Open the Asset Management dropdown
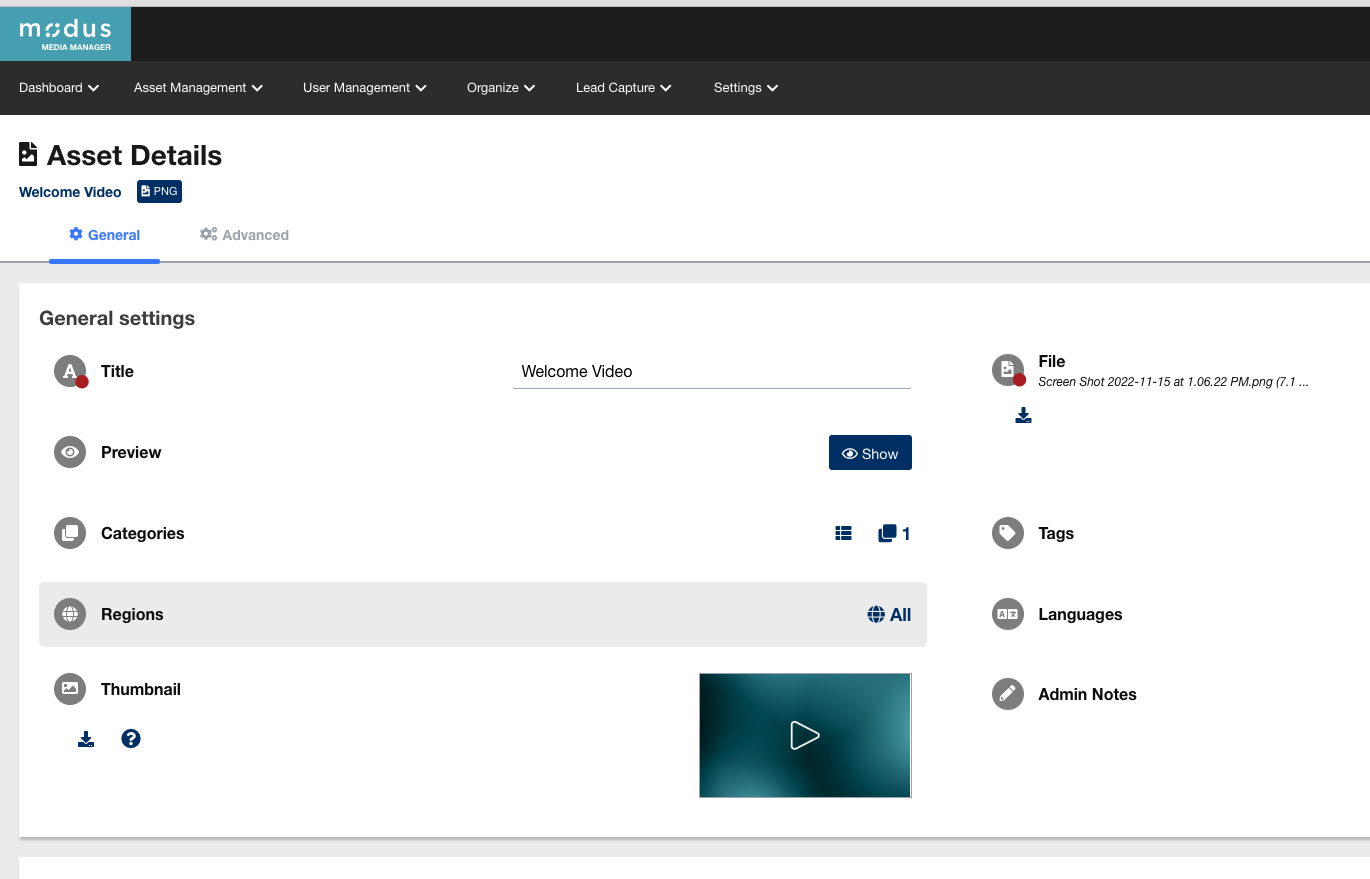This screenshot has height=879, width=1370. (198, 88)
